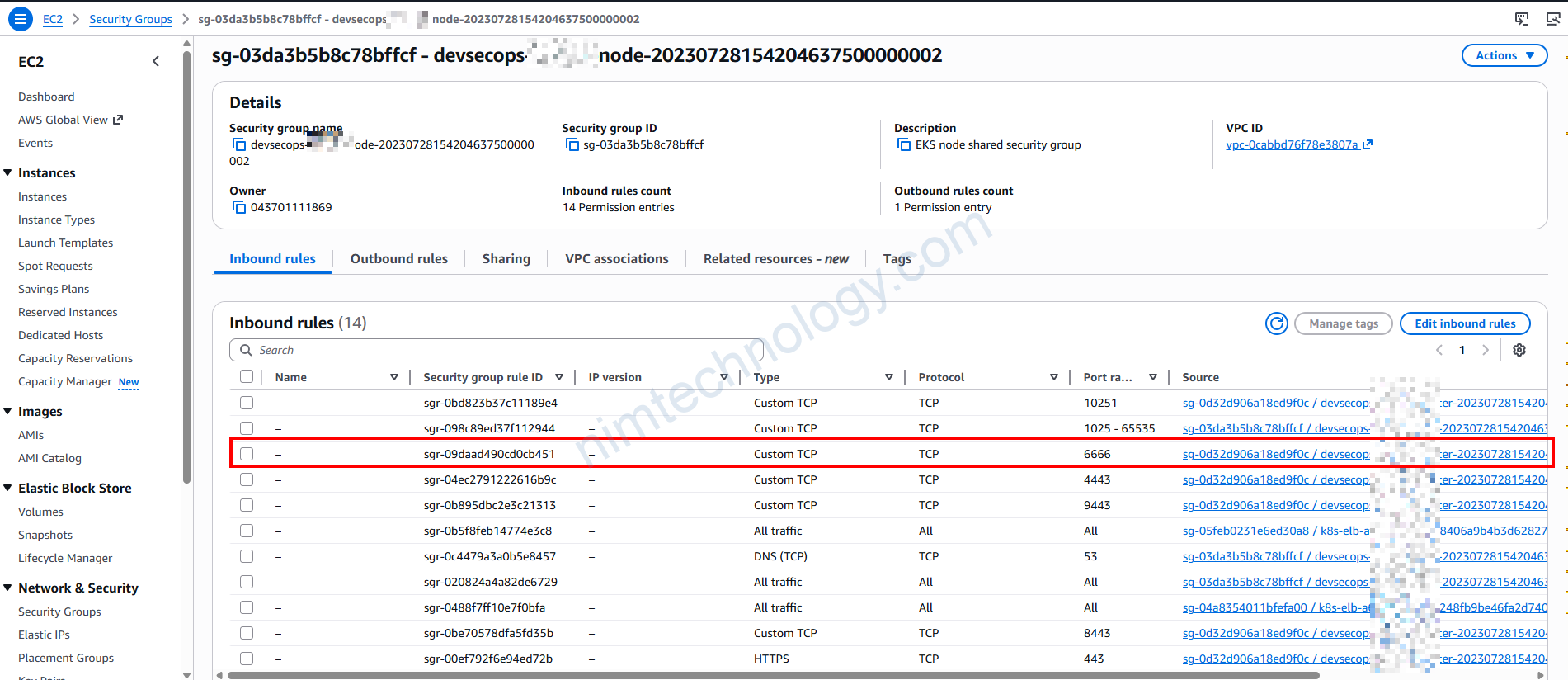Copy the Owner account number
Screen dimensions: 1568x680
click(x=239, y=208)
